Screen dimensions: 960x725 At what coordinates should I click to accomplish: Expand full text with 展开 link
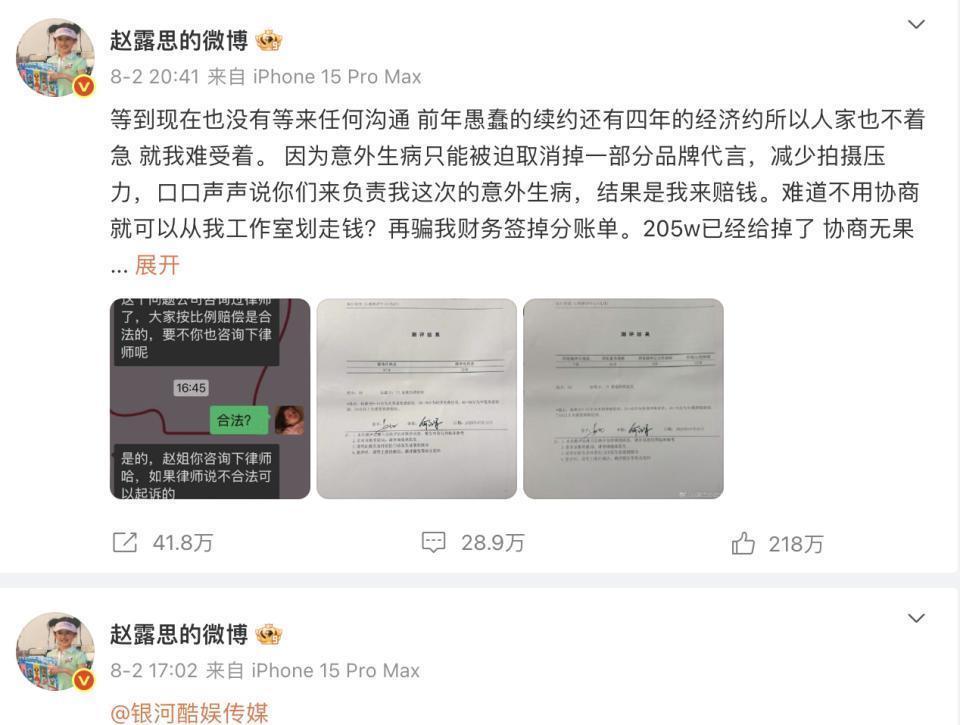point(157,265)
